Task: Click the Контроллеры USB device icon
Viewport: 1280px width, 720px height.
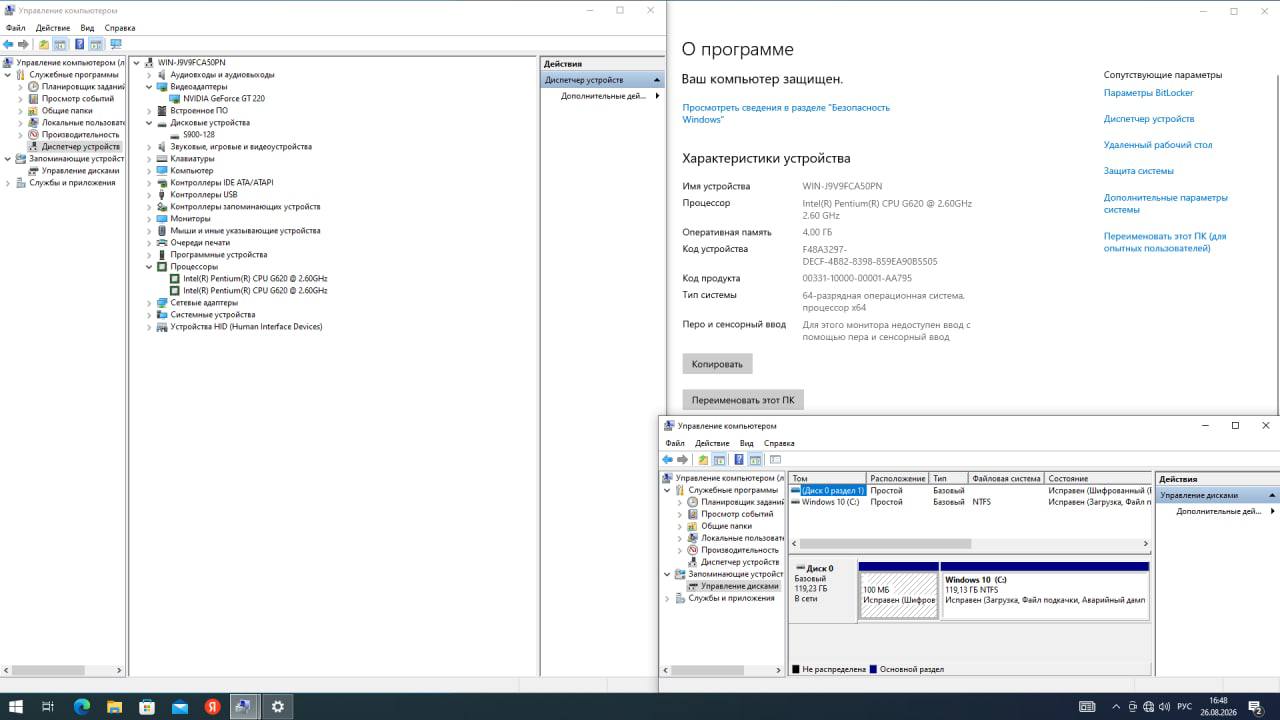Action: pyautogui.click(x=163, y=195)
